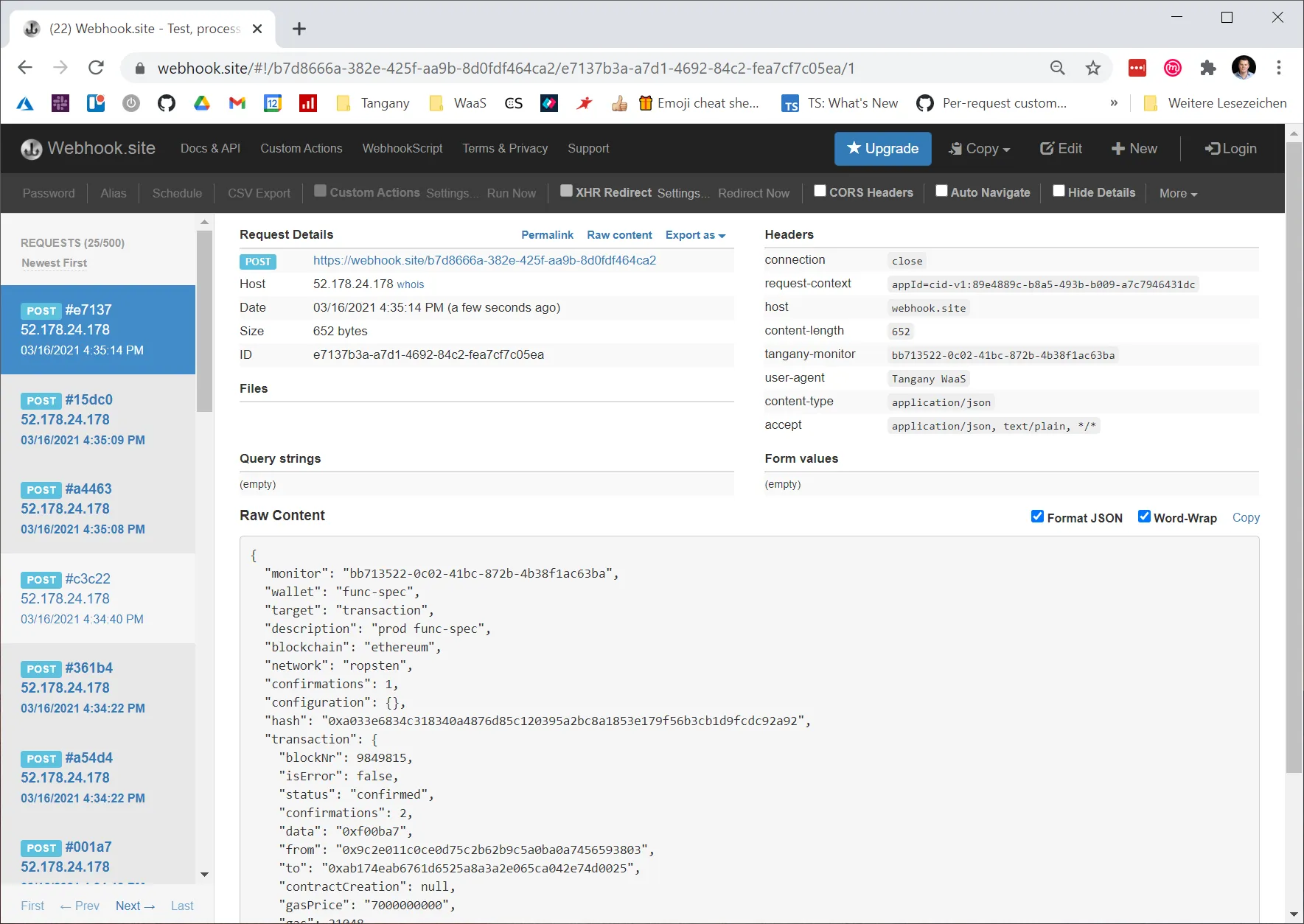This screenshot has width=1304, height=924.
Task: Open the Google Calendar bookmark icon
Action: [273, 103]
